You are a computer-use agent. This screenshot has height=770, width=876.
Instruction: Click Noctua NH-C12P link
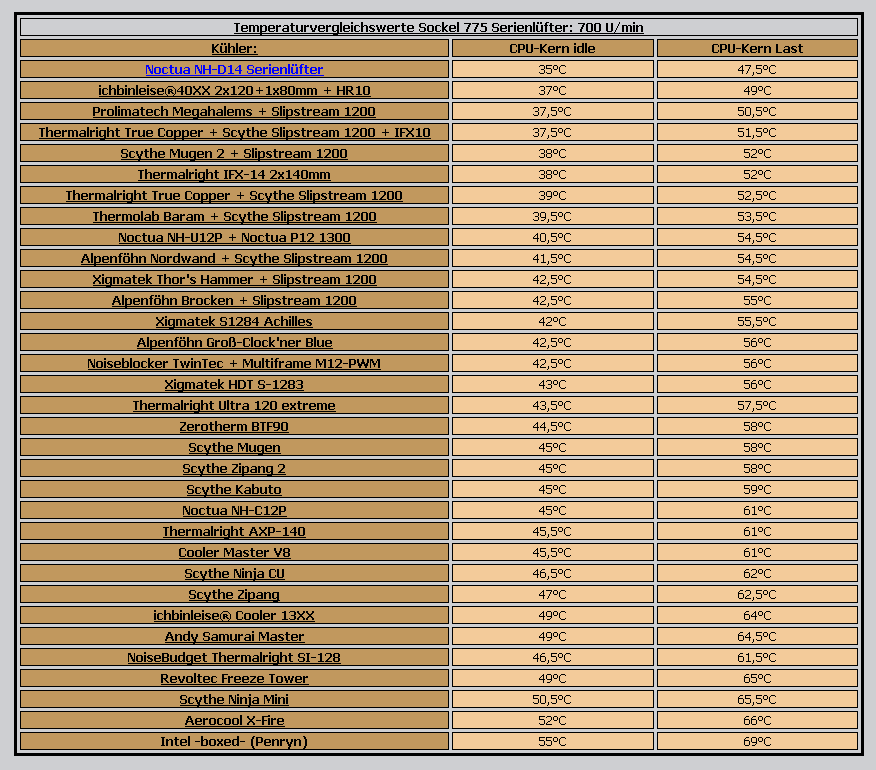tap(234, 510)
